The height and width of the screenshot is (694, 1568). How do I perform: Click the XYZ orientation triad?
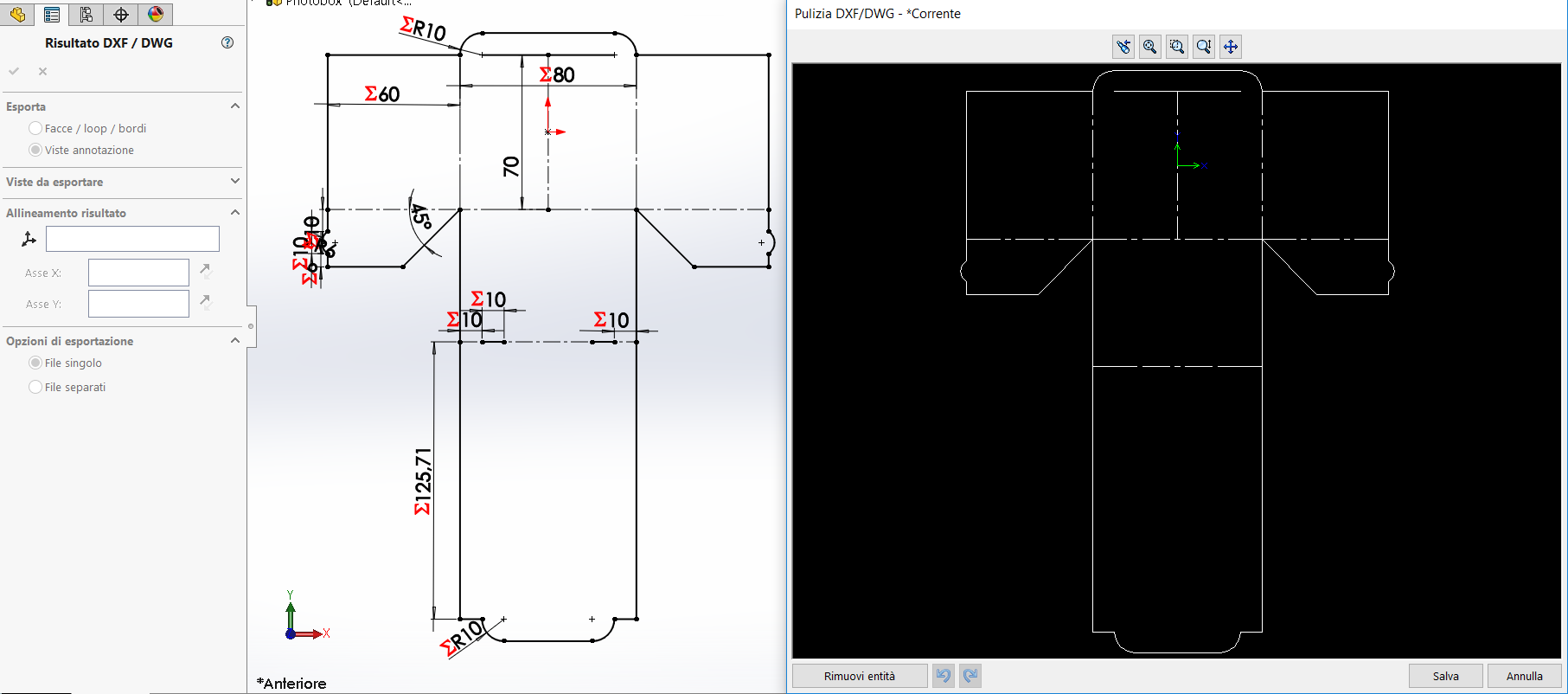point(306,616)
